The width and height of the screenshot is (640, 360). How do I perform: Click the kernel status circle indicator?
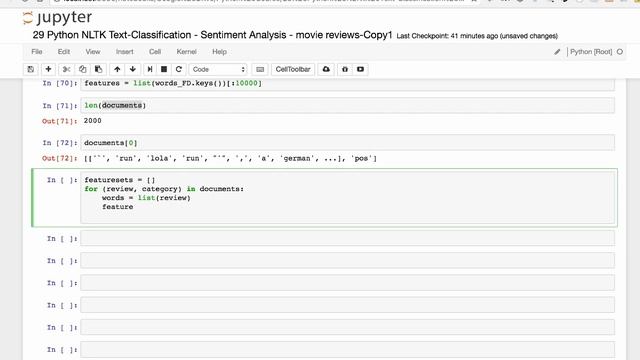pos(620,52)
